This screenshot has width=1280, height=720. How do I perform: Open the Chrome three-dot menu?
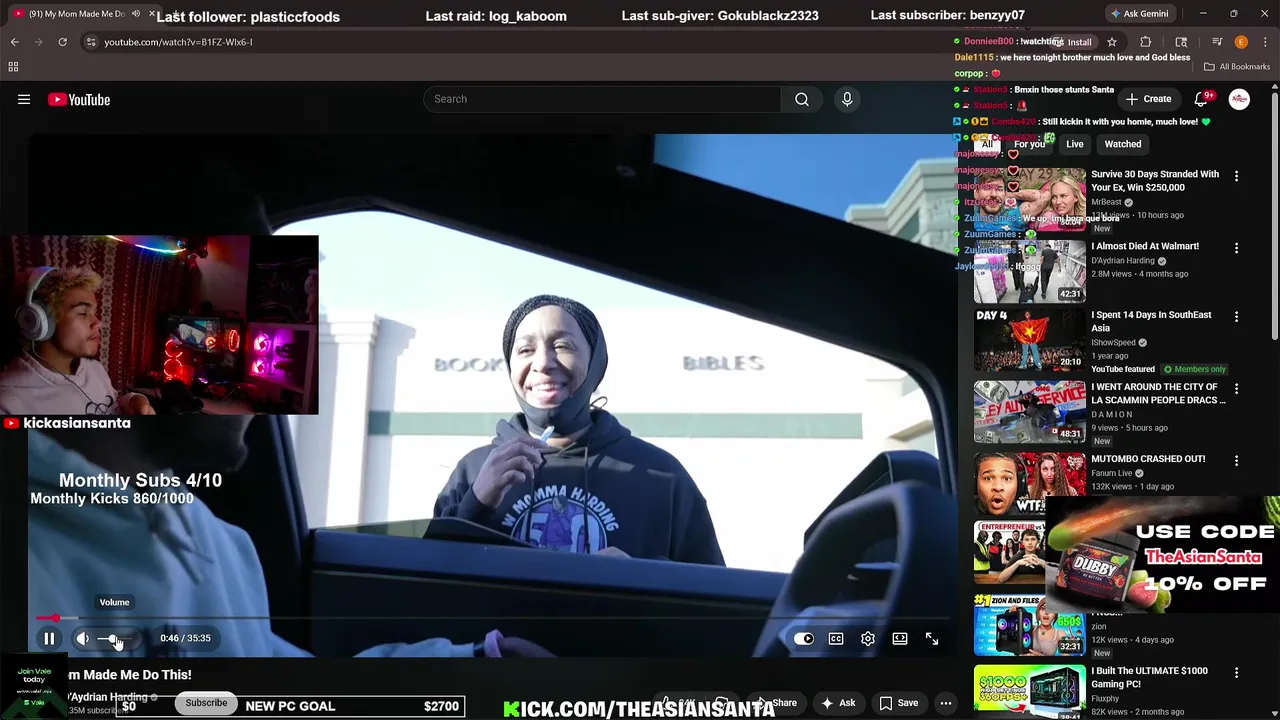tap(1266, 42)
